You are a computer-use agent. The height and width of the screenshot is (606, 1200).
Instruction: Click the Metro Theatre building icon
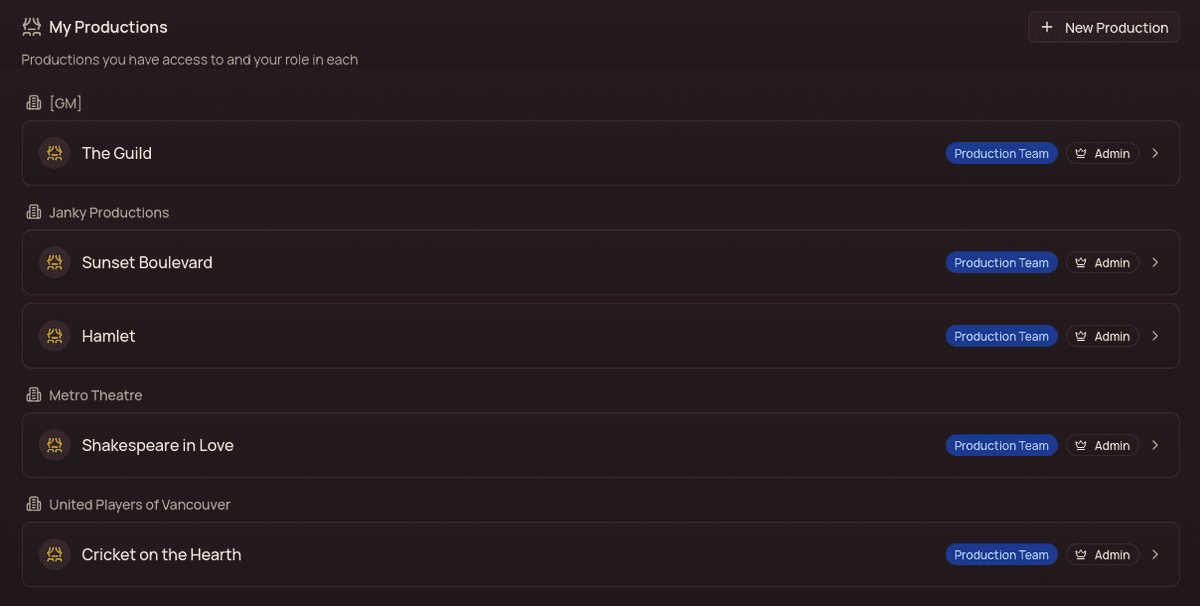[34, 395]
